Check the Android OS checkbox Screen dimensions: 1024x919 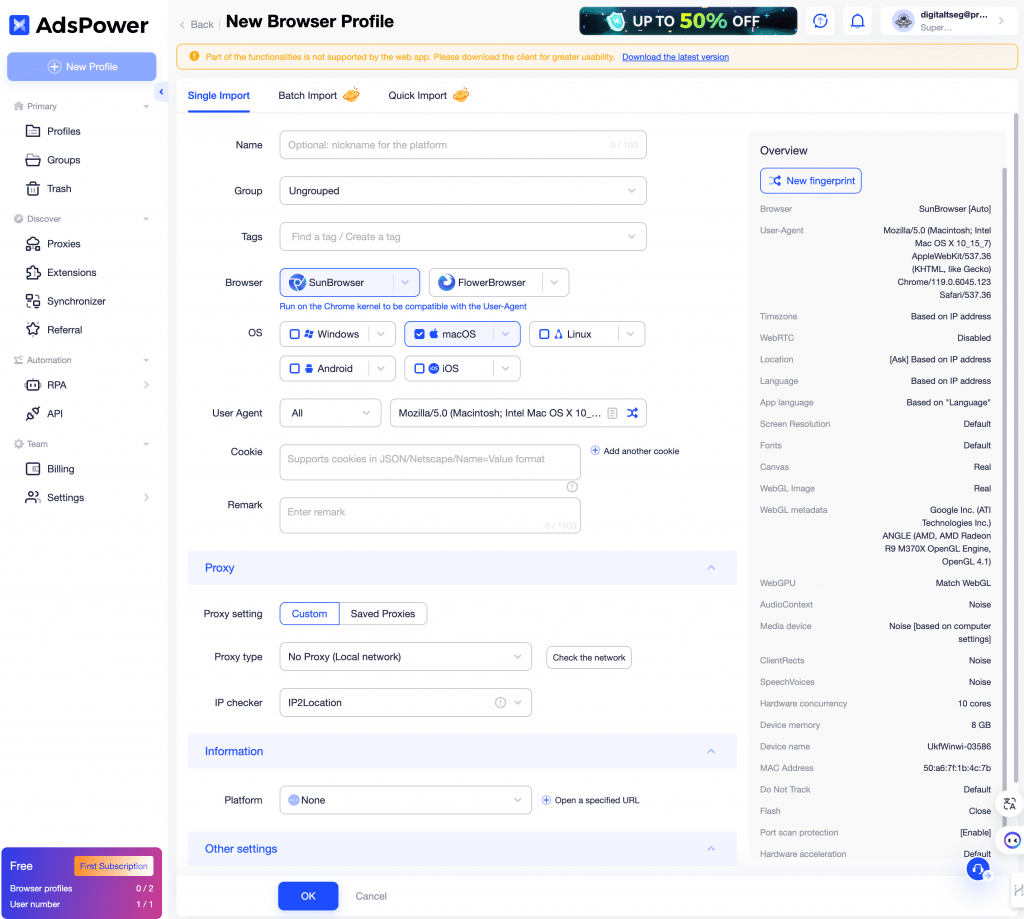click(295, 368)
